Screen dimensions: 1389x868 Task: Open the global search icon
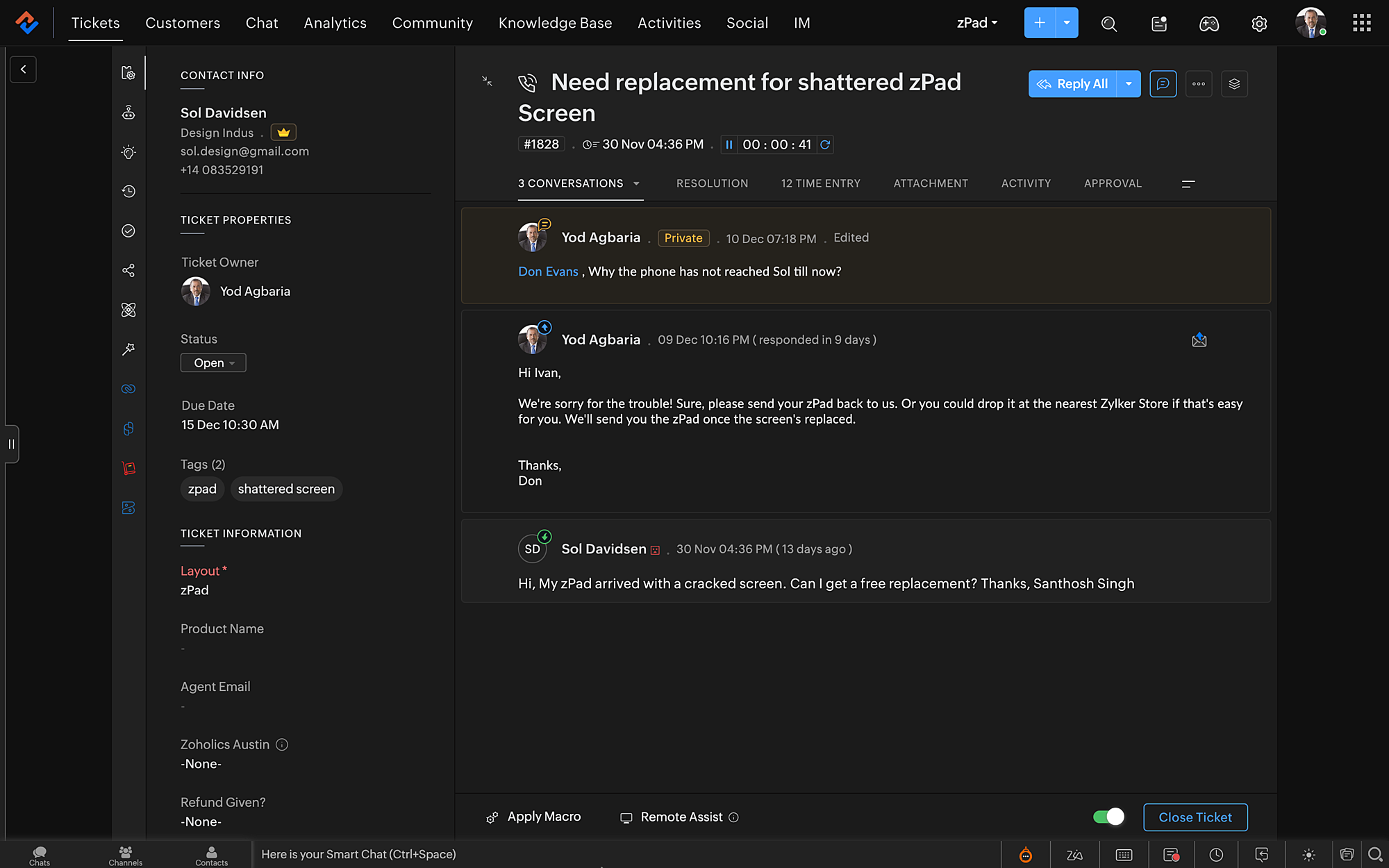(1109, 24)
